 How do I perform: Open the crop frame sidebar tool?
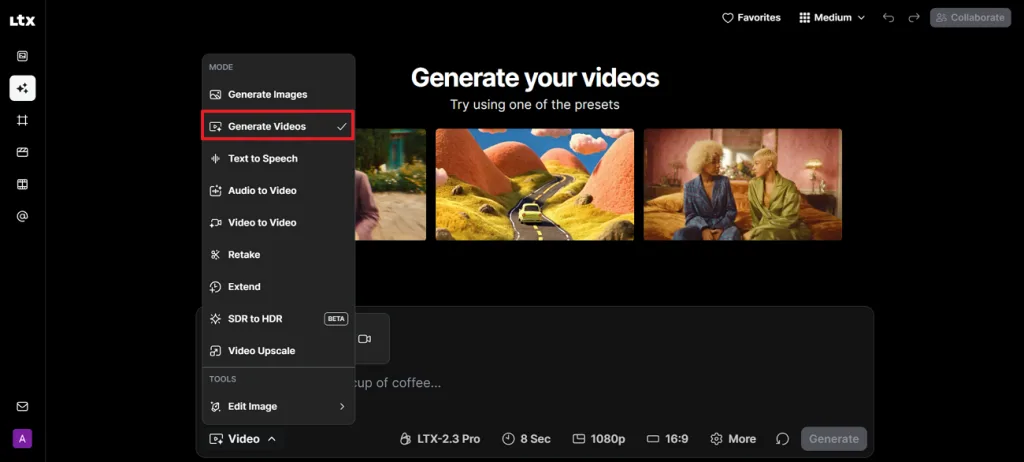point(22,120)
